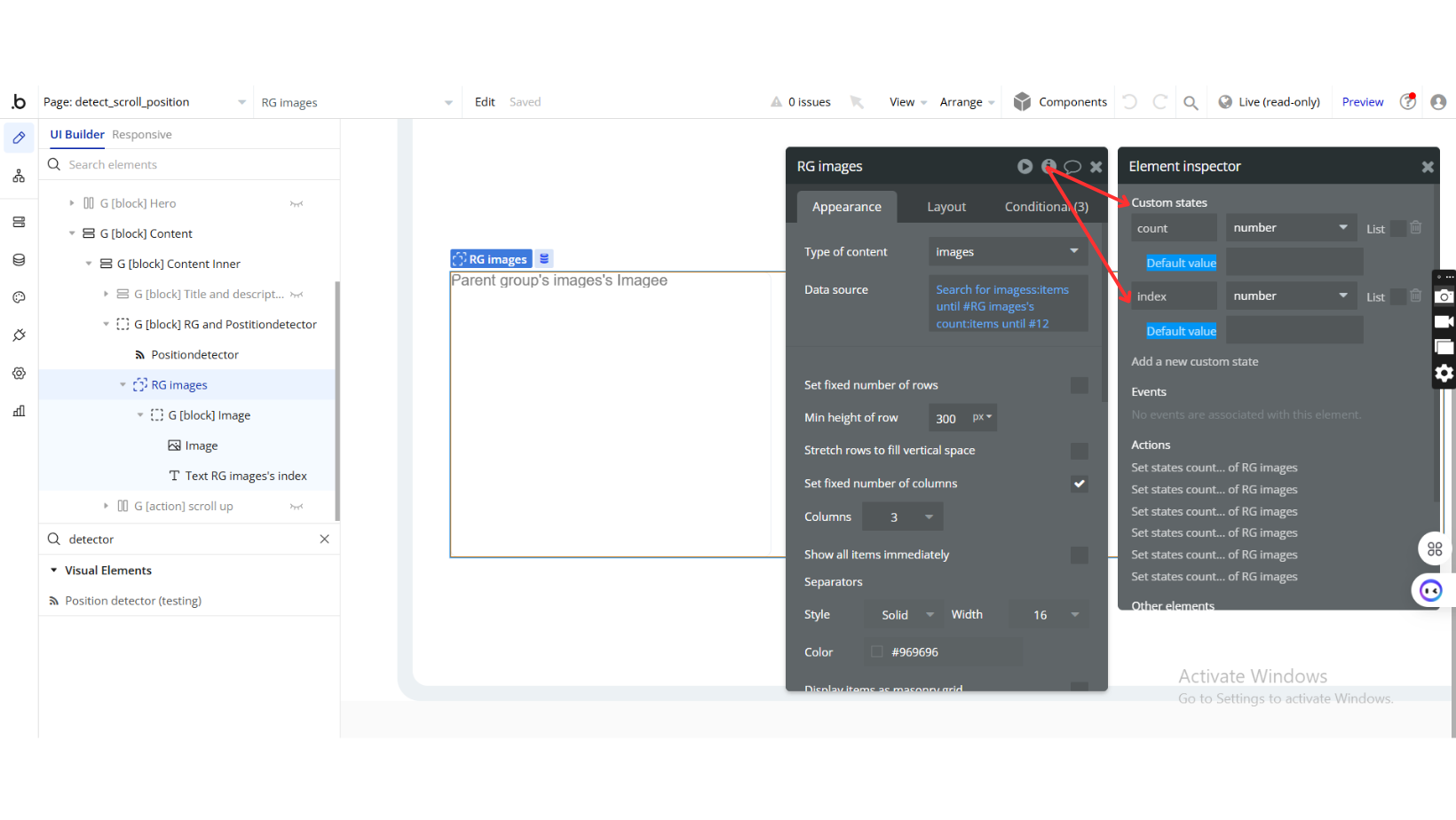Switch to the Responsive tab
This screenshot has width=1456, height=820.
[x=142, y=135]
